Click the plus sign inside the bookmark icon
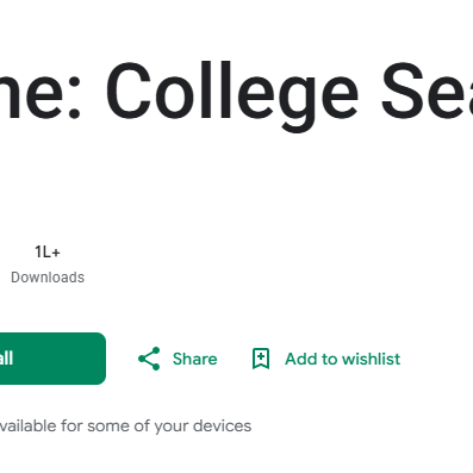Screen dimensions: 473x473 261,356
